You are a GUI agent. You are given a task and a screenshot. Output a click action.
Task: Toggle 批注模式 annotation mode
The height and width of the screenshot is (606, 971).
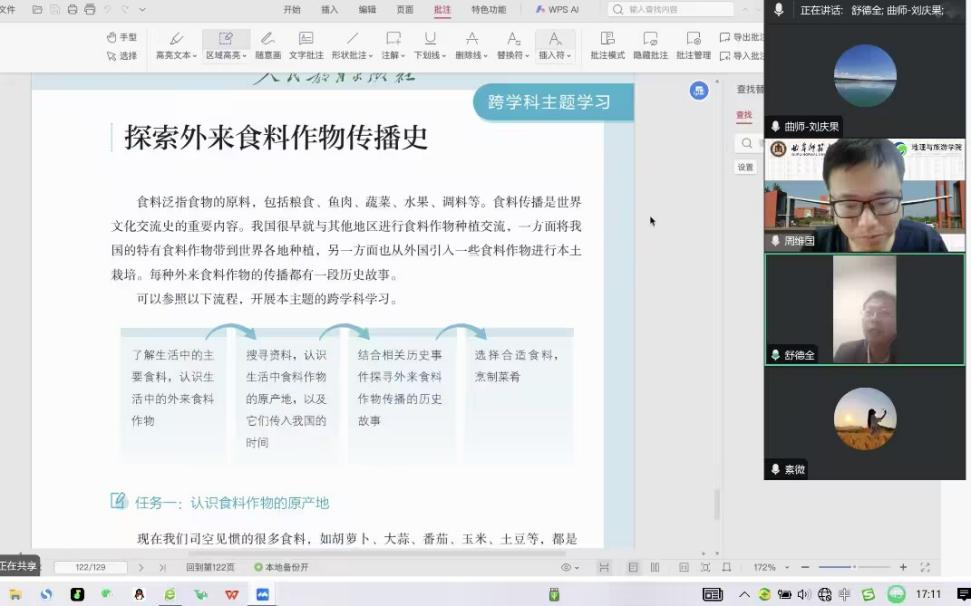point(607,45)
